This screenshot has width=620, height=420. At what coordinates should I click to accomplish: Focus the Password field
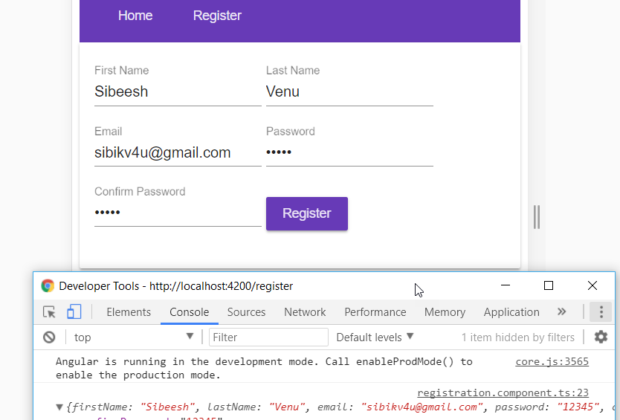pos(350,153)
